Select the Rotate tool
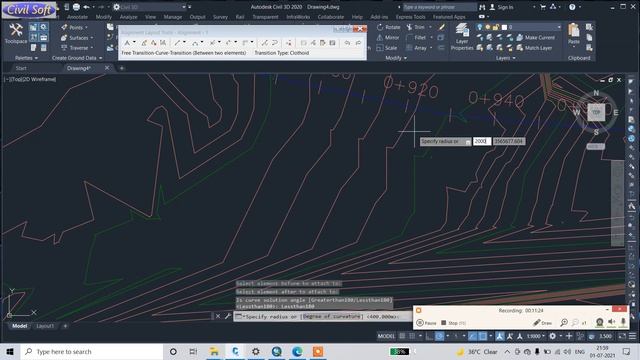Image resolution: width=640 pixels, height=360 pixels. (389, 27)
